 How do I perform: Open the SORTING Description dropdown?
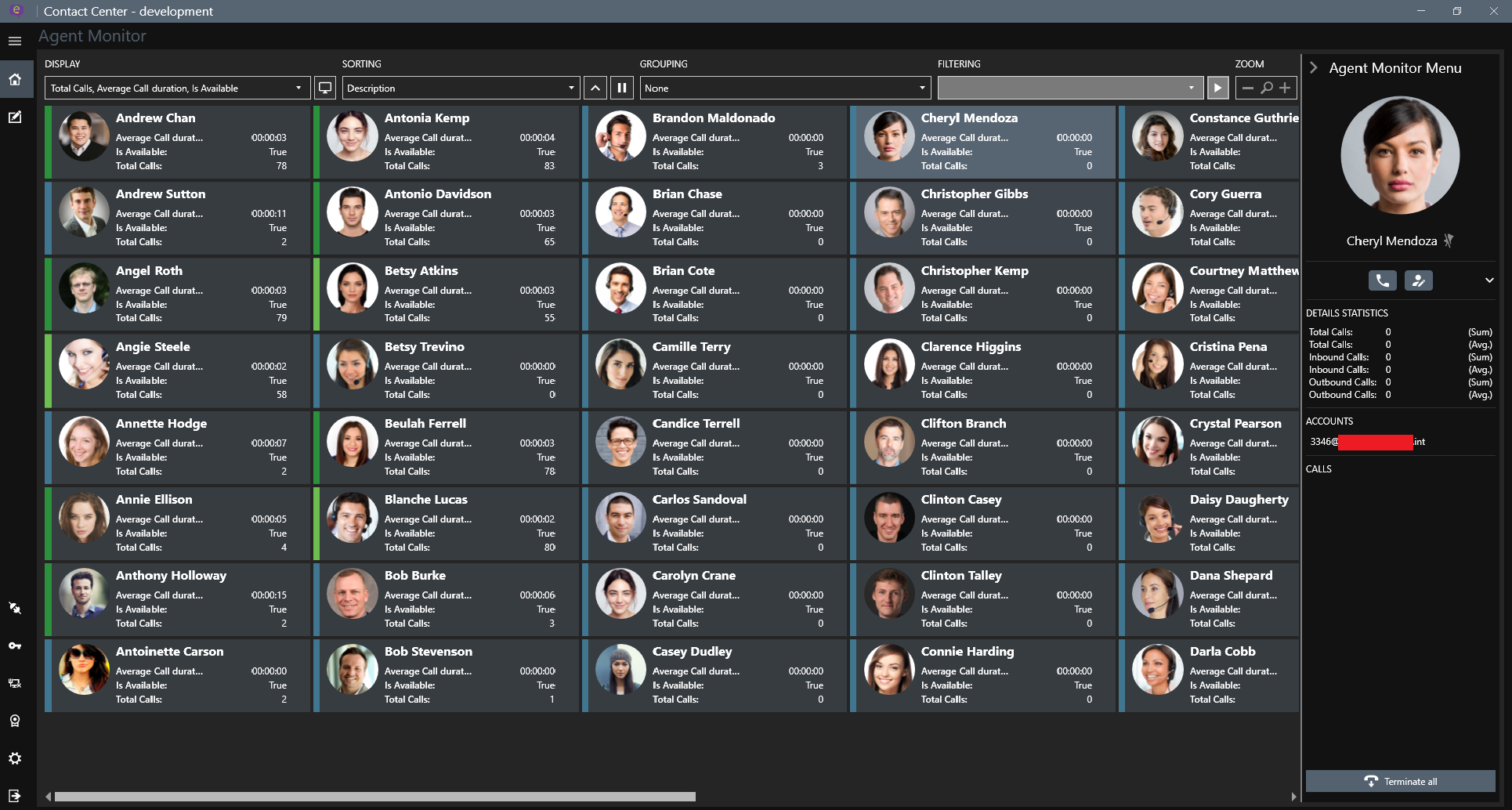460,88
